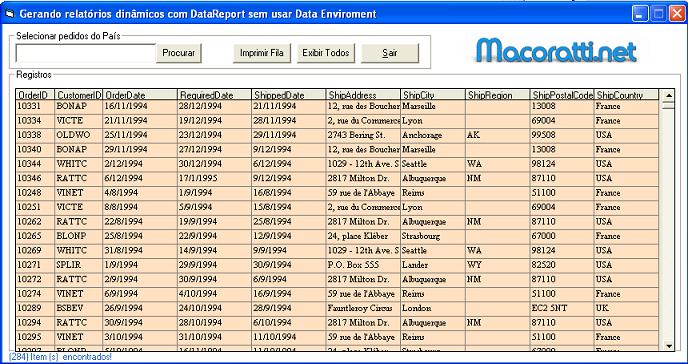The width and height of the screenshot is (688, 364).
Task: Click the Procurar button
Action: [179, 53]
